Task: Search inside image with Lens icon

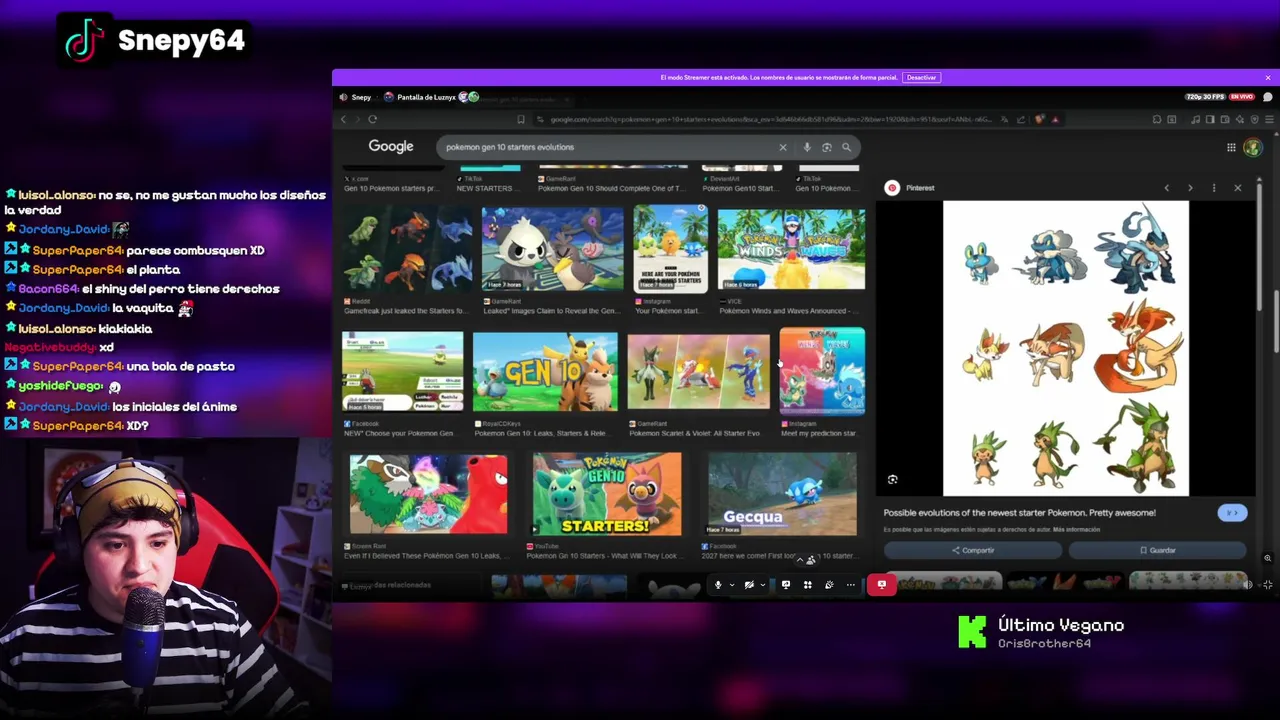Action: click(x=893, y=479)
